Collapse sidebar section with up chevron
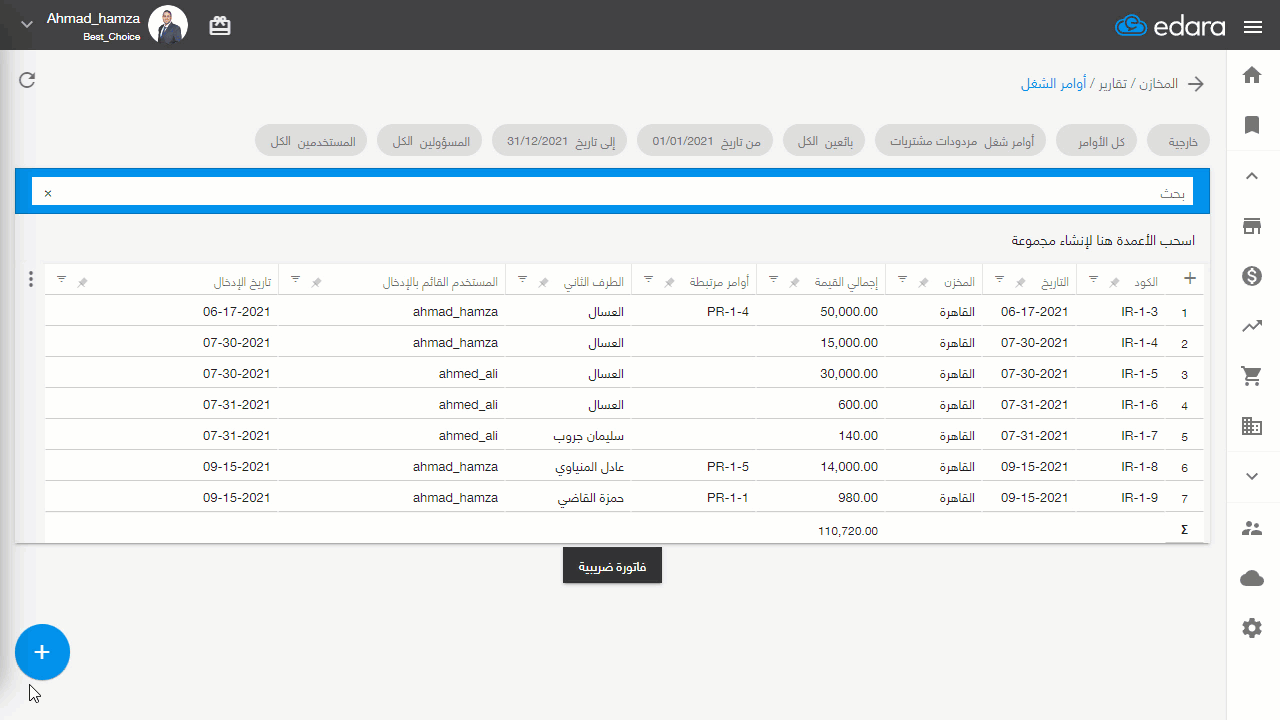This screenshot has width=1280, height=720. [x=1252, y=176]
